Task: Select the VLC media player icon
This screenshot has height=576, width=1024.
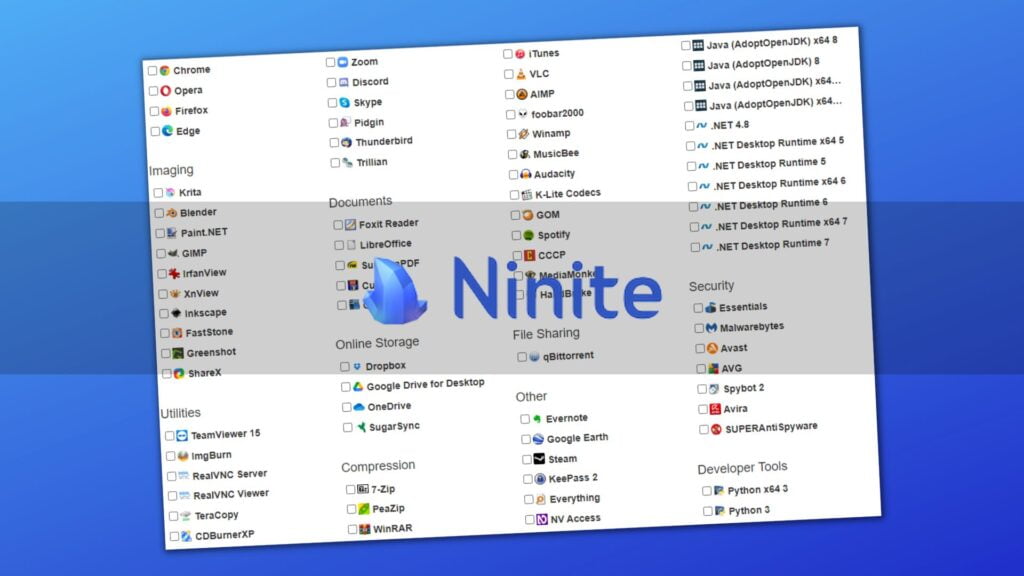Action: click(521, 73)
